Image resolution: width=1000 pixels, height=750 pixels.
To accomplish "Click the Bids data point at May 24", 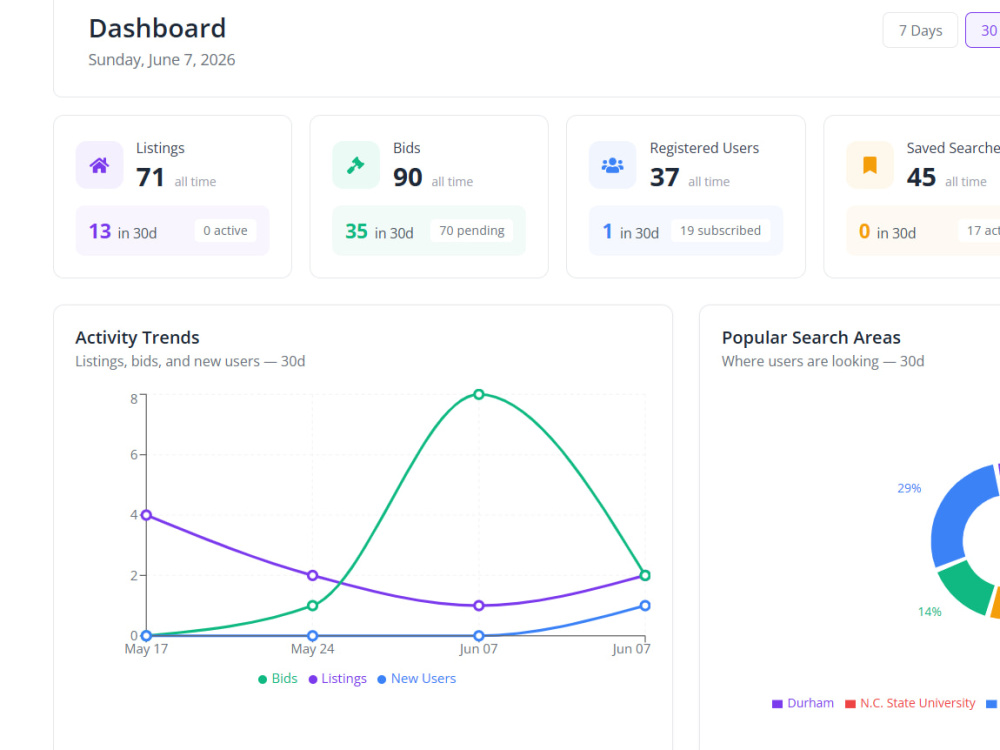I will pyautogui.click(x=312, y=605).
